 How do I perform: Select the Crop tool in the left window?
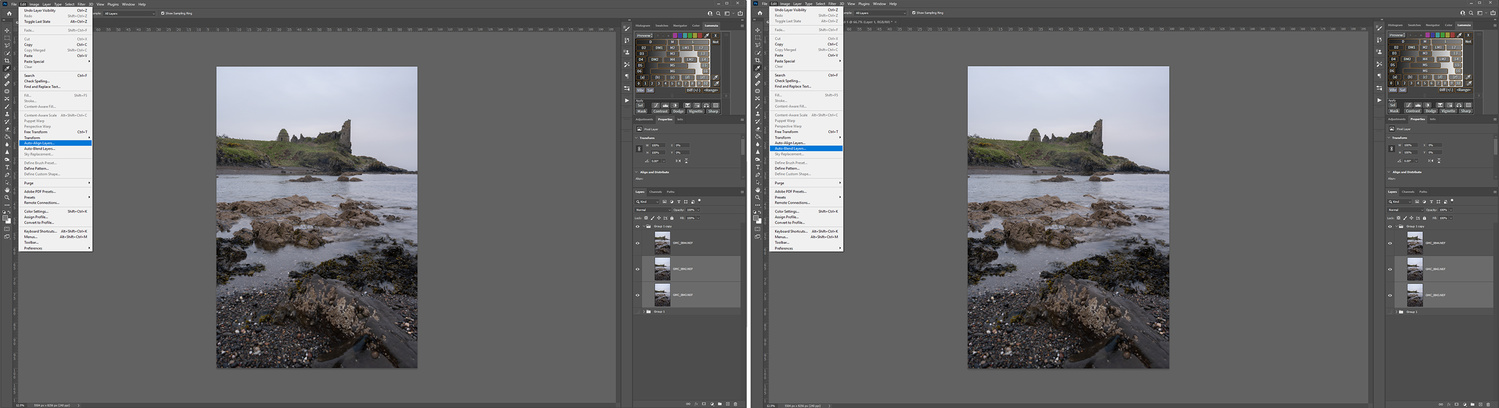(x=6, y=60)
